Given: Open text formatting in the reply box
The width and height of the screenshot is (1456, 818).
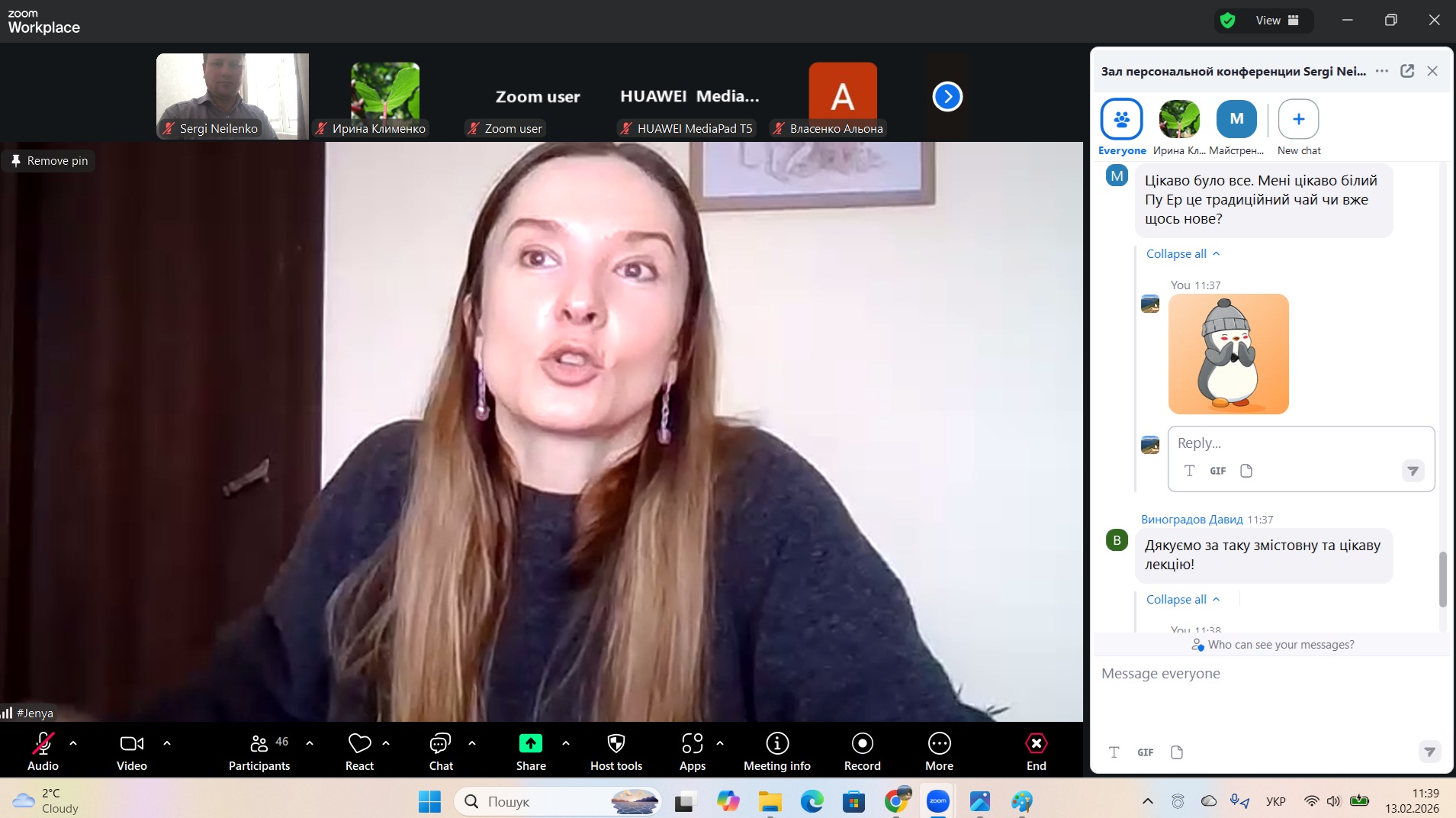Looking at the screenshot, I should [1189, 471].
